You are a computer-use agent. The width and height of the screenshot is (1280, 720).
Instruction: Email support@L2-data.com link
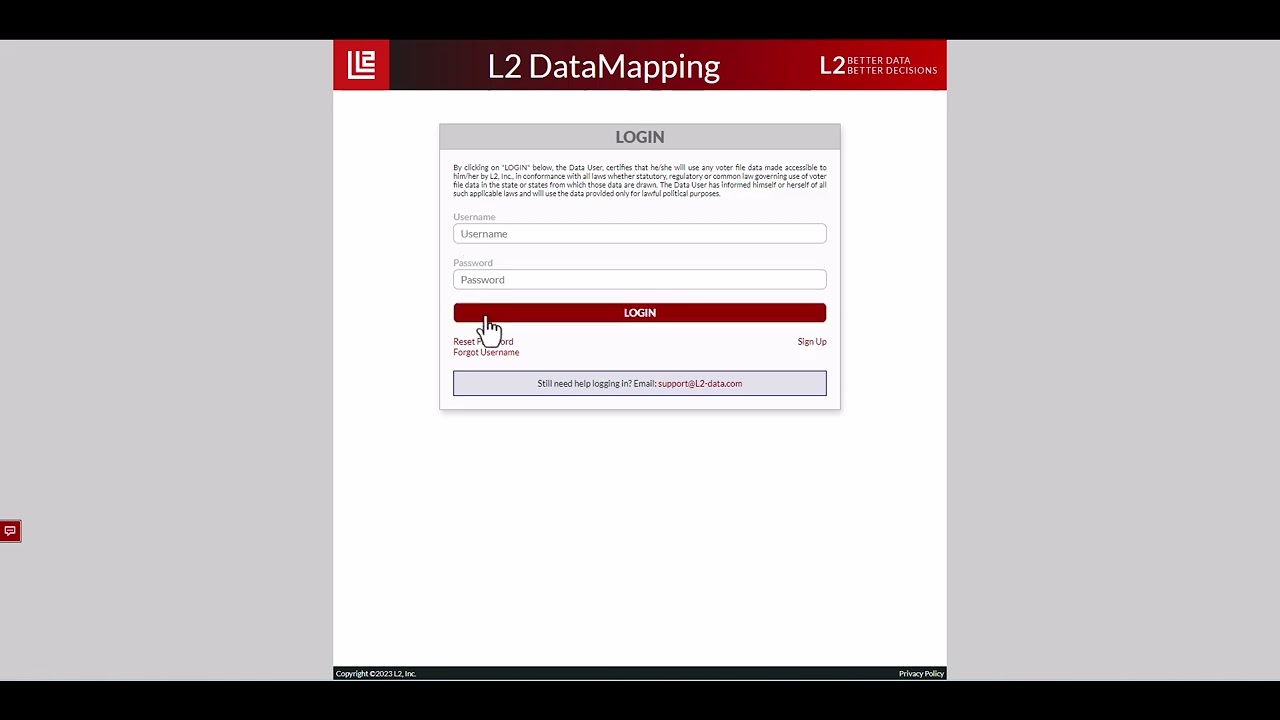pos(700,384)
